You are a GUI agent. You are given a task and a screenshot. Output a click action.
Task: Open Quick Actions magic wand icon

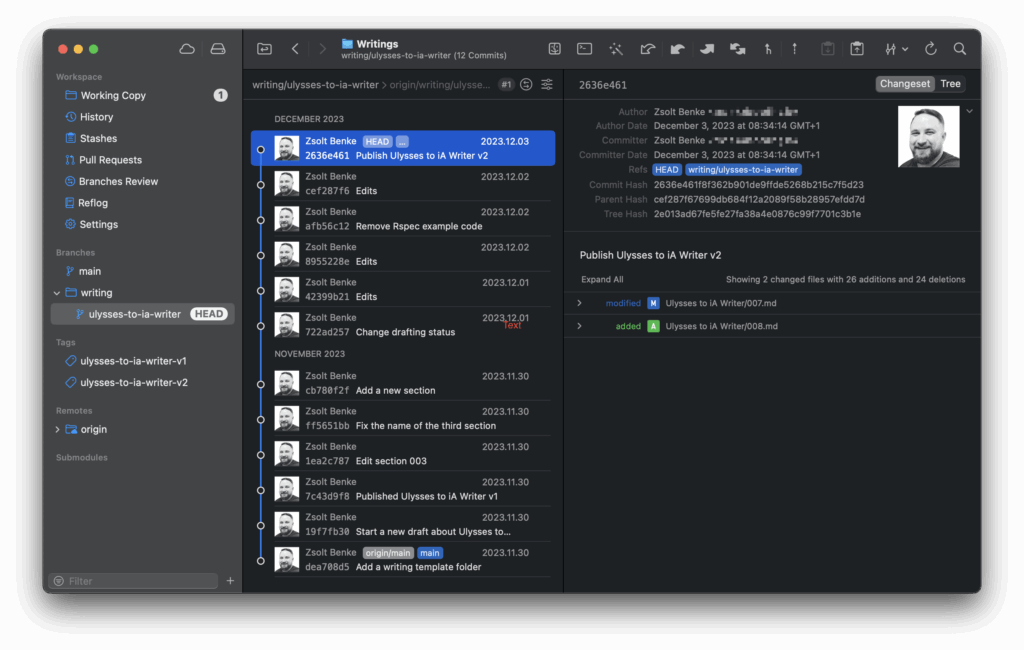(616, 49)
